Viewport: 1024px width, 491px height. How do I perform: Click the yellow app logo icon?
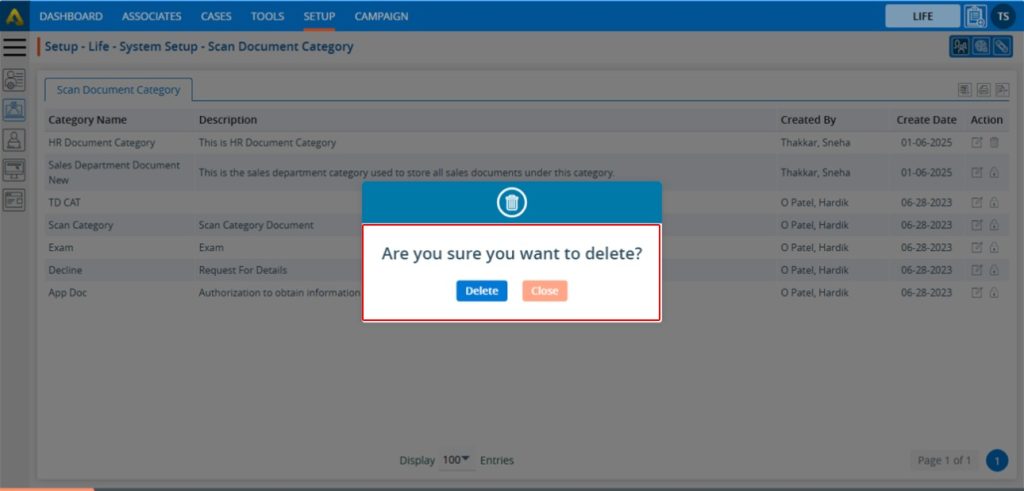(x=15, y=16)
